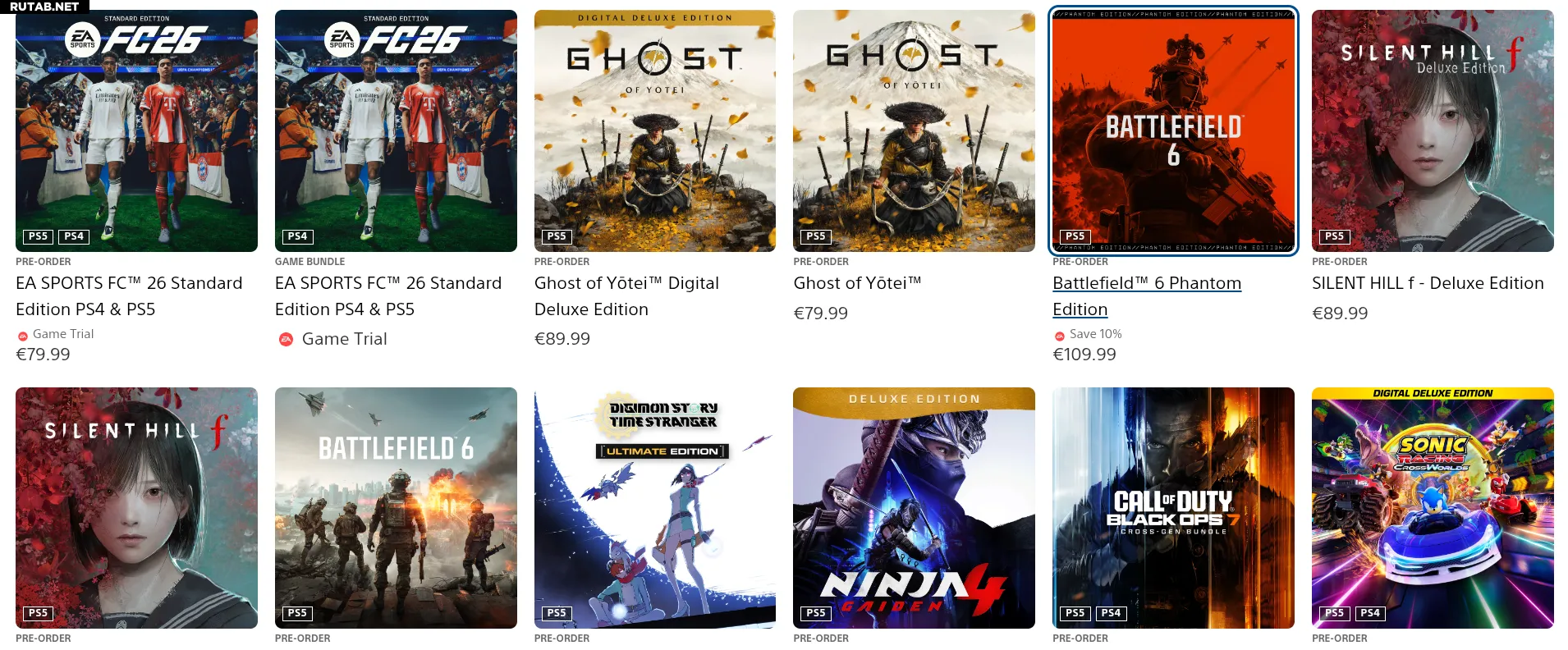Click PS5 badge on Battlefield 6 Phantom cover

1075,236
